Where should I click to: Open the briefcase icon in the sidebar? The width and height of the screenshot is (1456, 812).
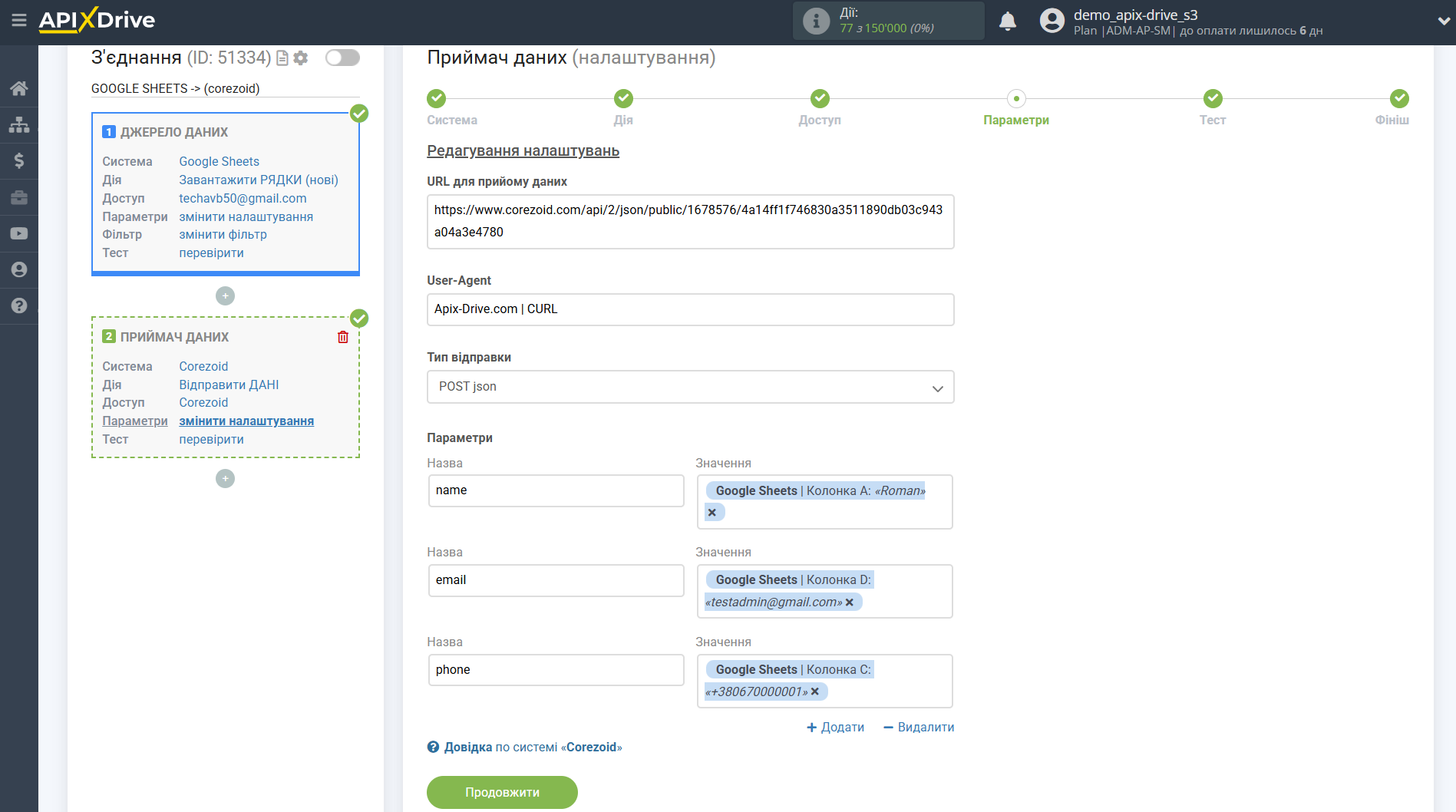(x=19, y=197)
